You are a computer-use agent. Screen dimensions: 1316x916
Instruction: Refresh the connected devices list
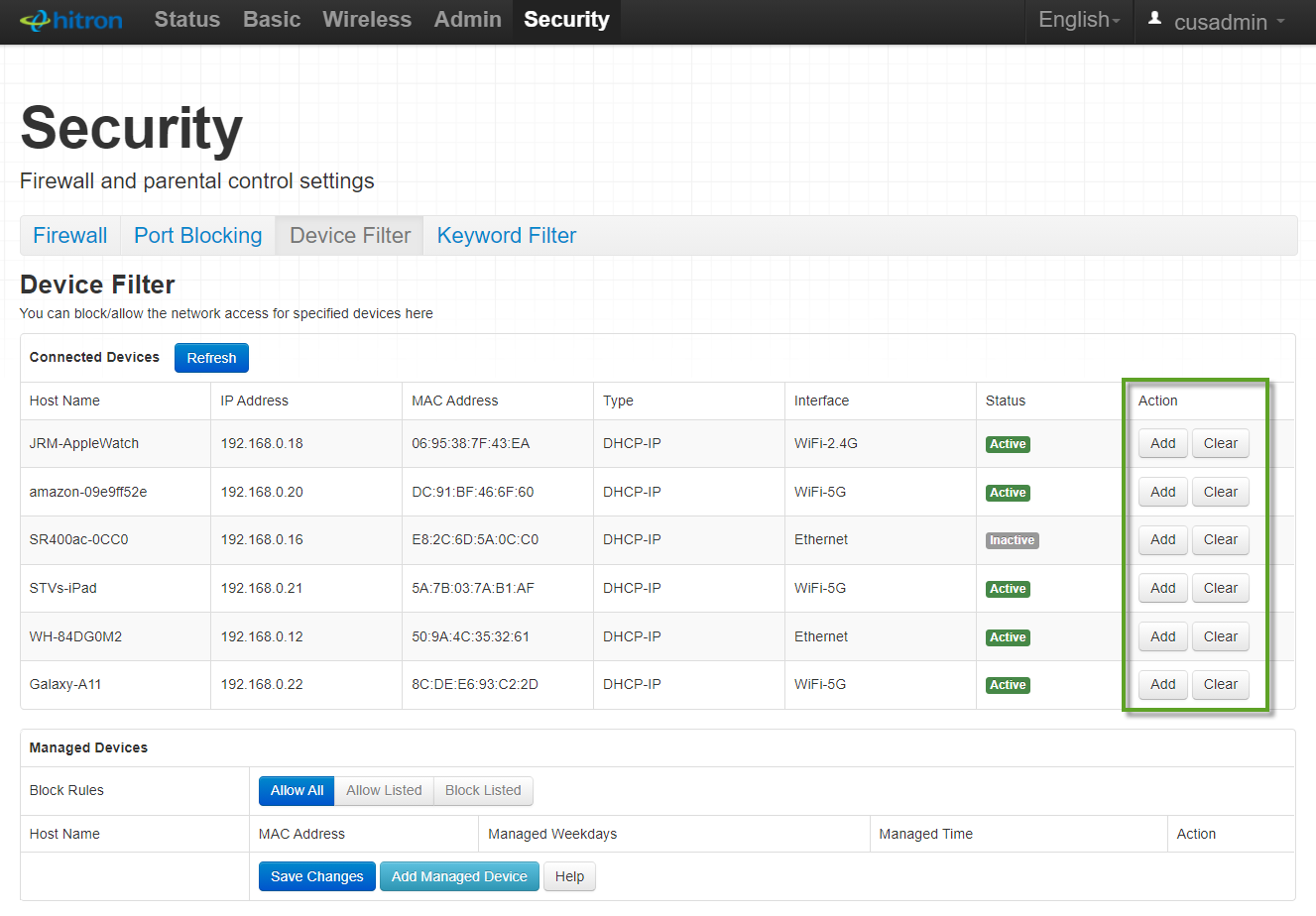tap(211, 358)
